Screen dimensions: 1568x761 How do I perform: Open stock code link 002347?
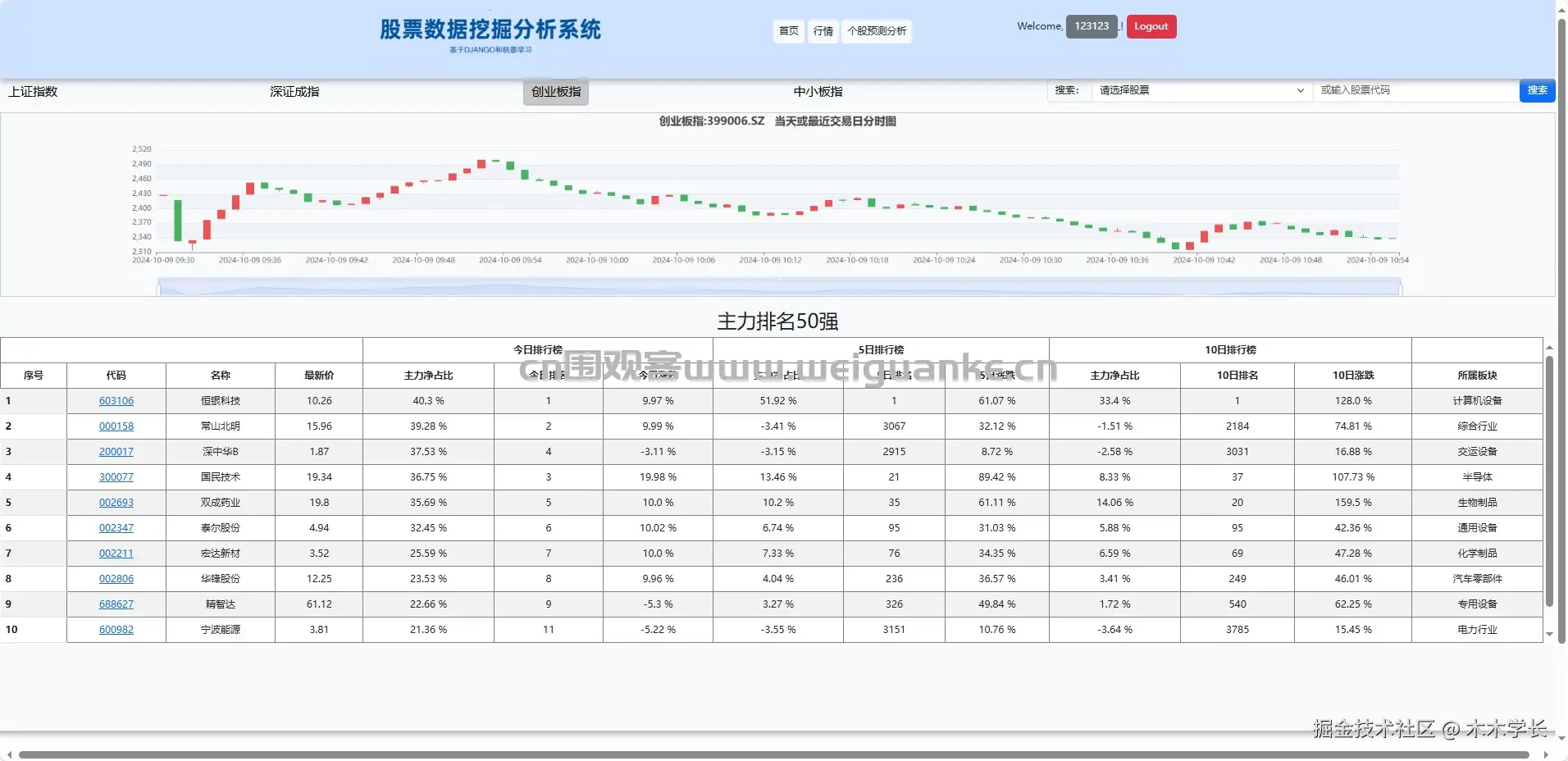[116, 528]
